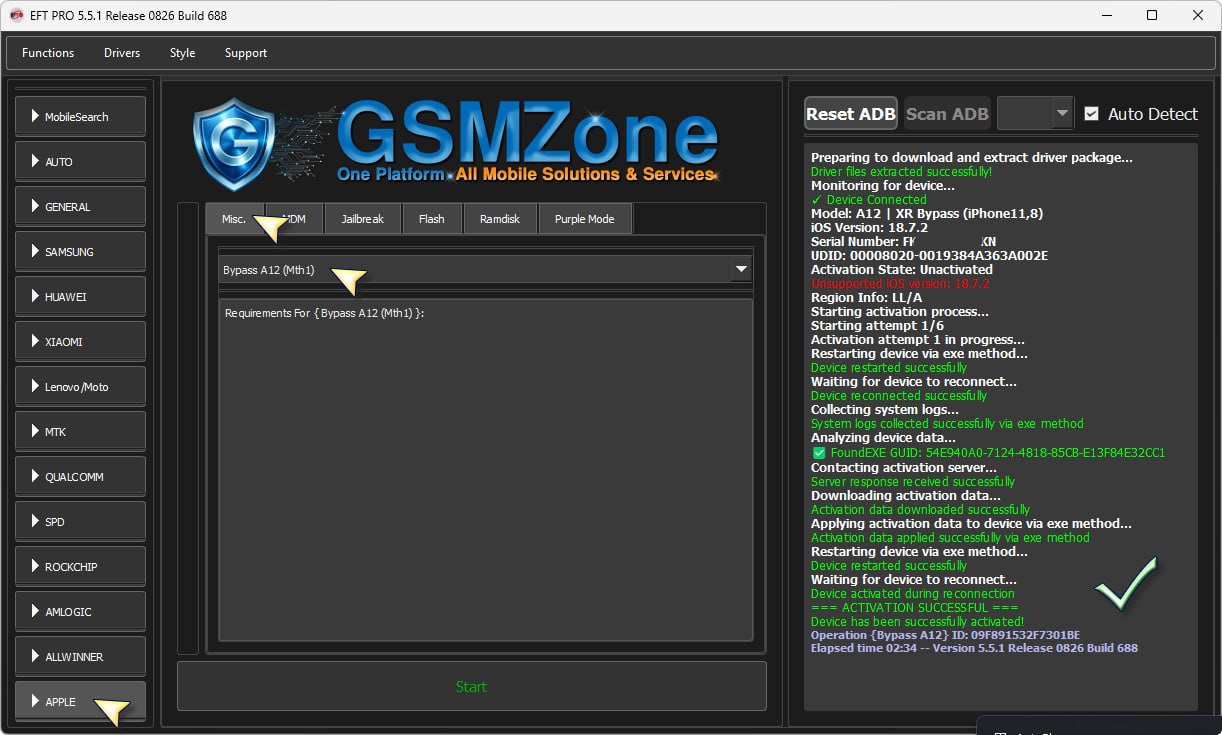The image size is (1222, 735).
Task: Expand the XIAOMI category
Action: (x=81, y=341)
